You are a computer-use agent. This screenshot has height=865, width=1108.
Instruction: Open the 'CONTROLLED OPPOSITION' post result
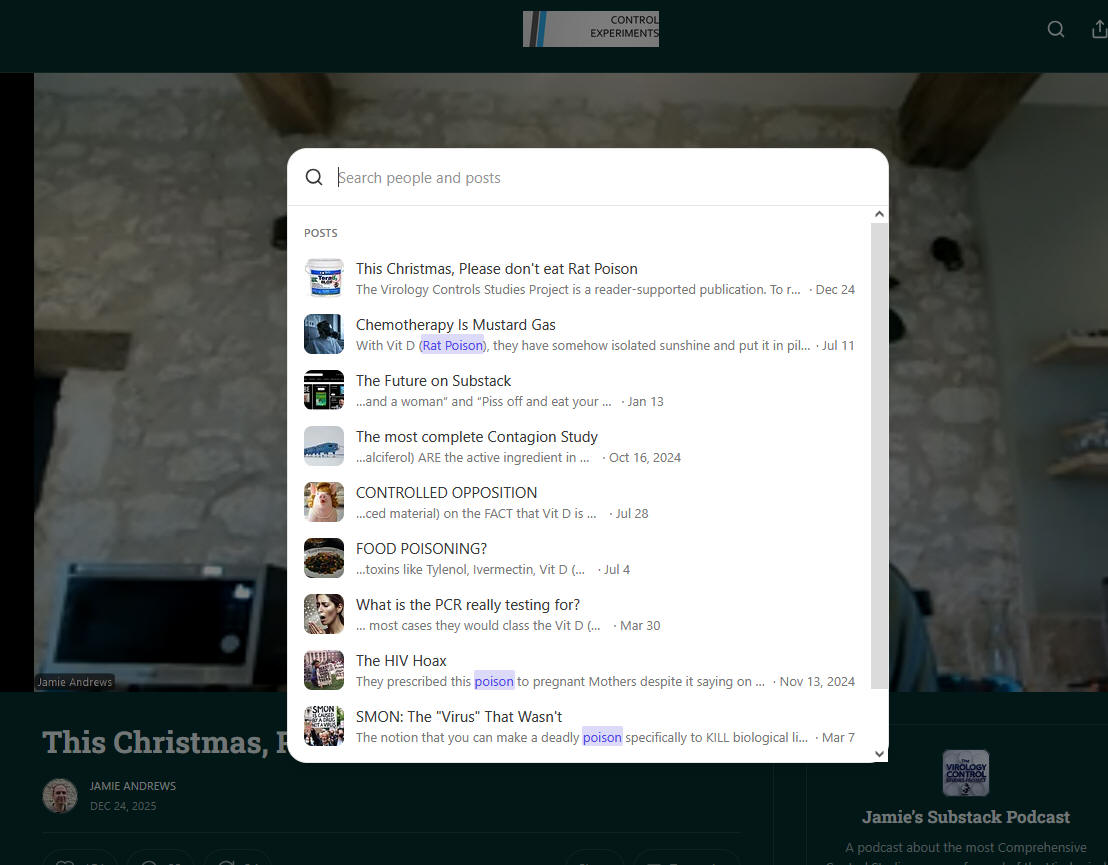click(x=446, y=493)
